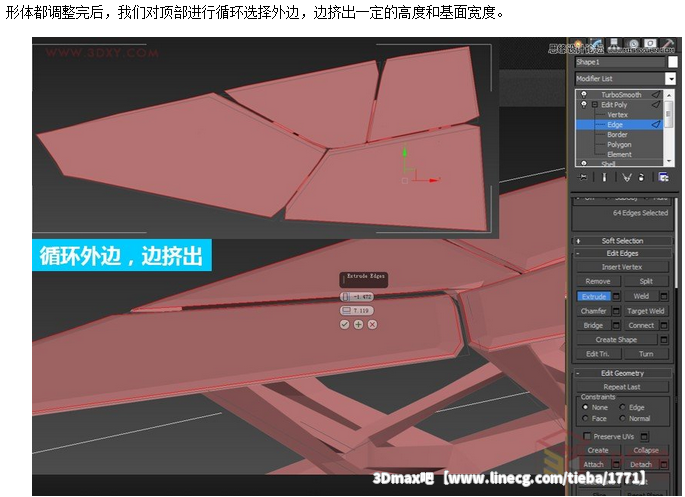Click the green plus Apply and Continue icon

(x=358, y=324)
